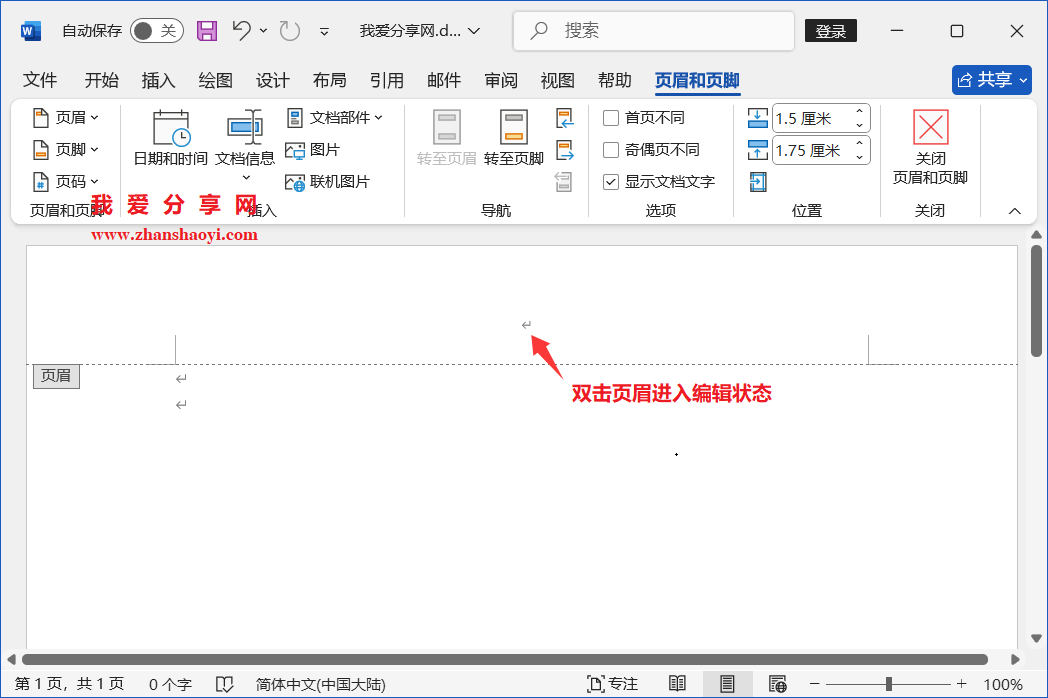Open the proofing spell-check icon
Viewport: 1048px width, 698px height.
(x=225, y=684)
